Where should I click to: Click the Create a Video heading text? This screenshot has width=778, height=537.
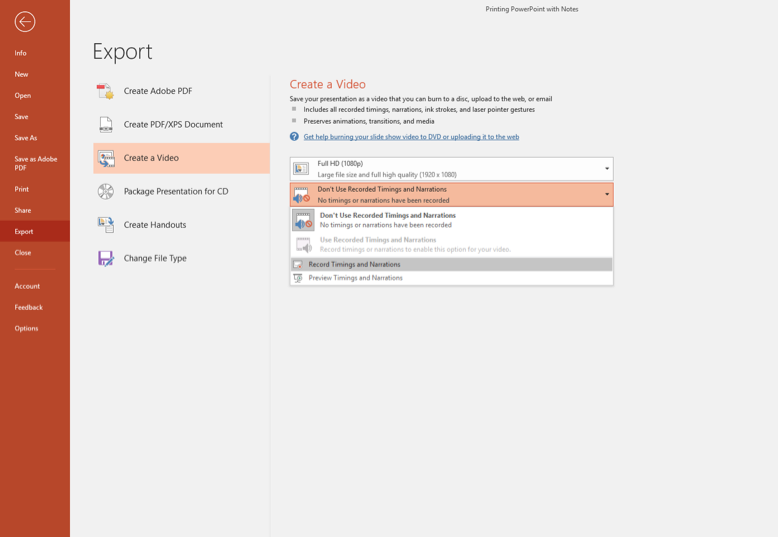[327, 84]
